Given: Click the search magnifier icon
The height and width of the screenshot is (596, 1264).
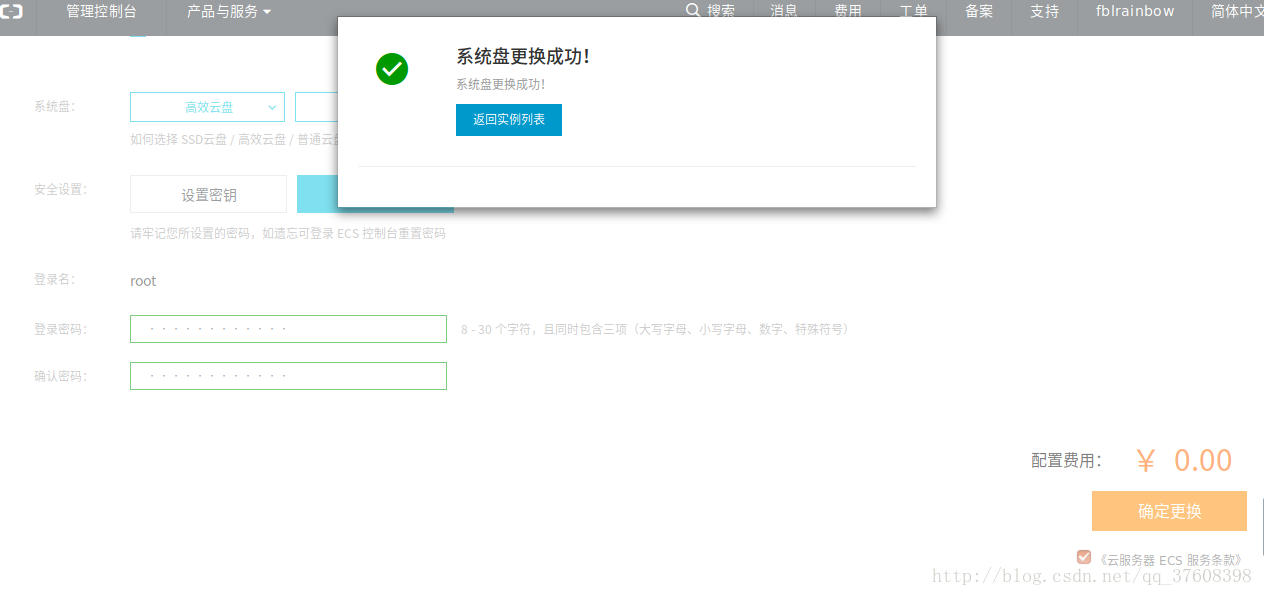Looking at the screenshot, I should coord(692,10).
